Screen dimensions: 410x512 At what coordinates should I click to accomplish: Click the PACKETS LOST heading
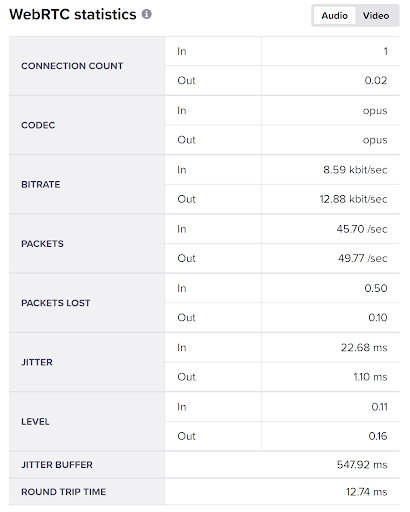coord(56,303)
